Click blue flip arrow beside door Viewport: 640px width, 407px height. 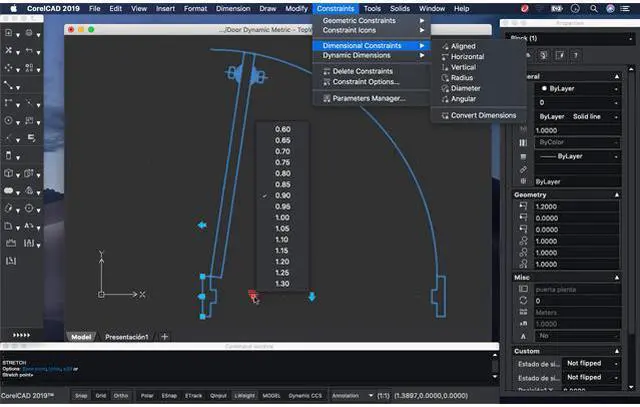pyautogui.click(x=202, y=225)
